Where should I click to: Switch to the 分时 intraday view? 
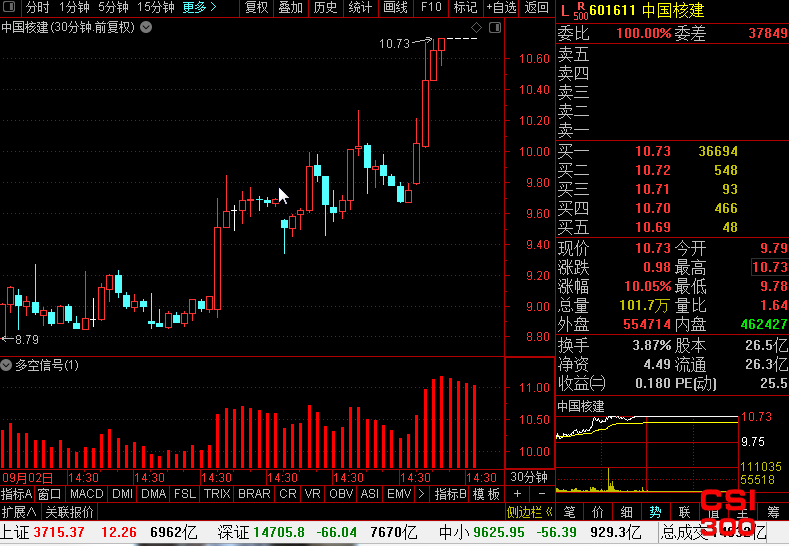tap(38, 7)
